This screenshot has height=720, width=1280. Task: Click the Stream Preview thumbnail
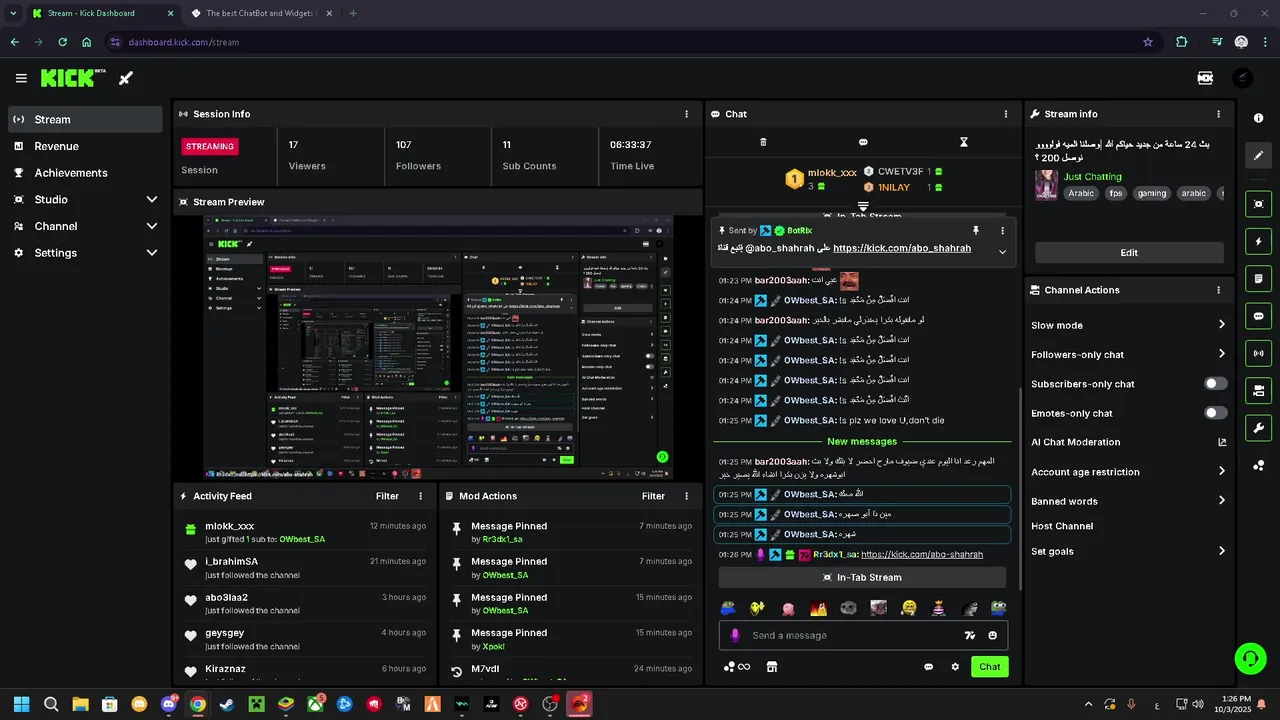coord(438,347)
